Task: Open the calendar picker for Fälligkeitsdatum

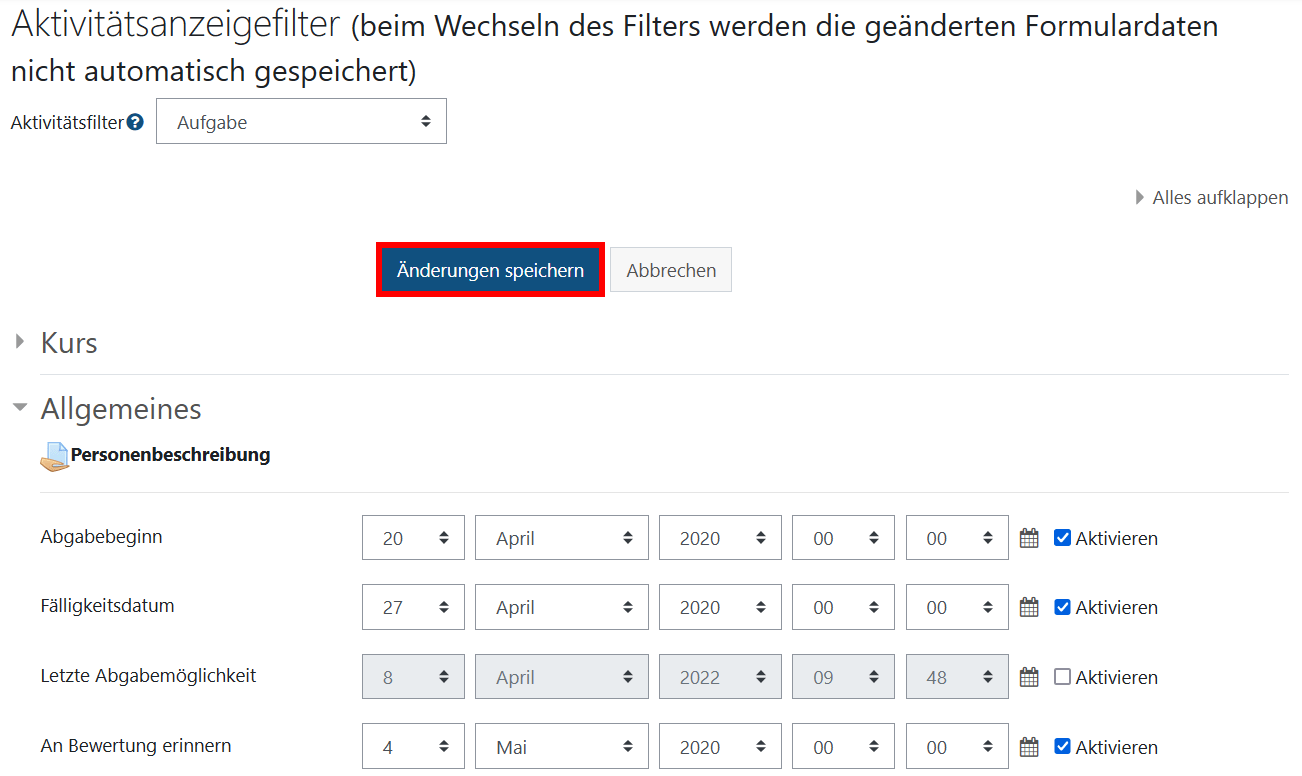Action: [1028, 607]
